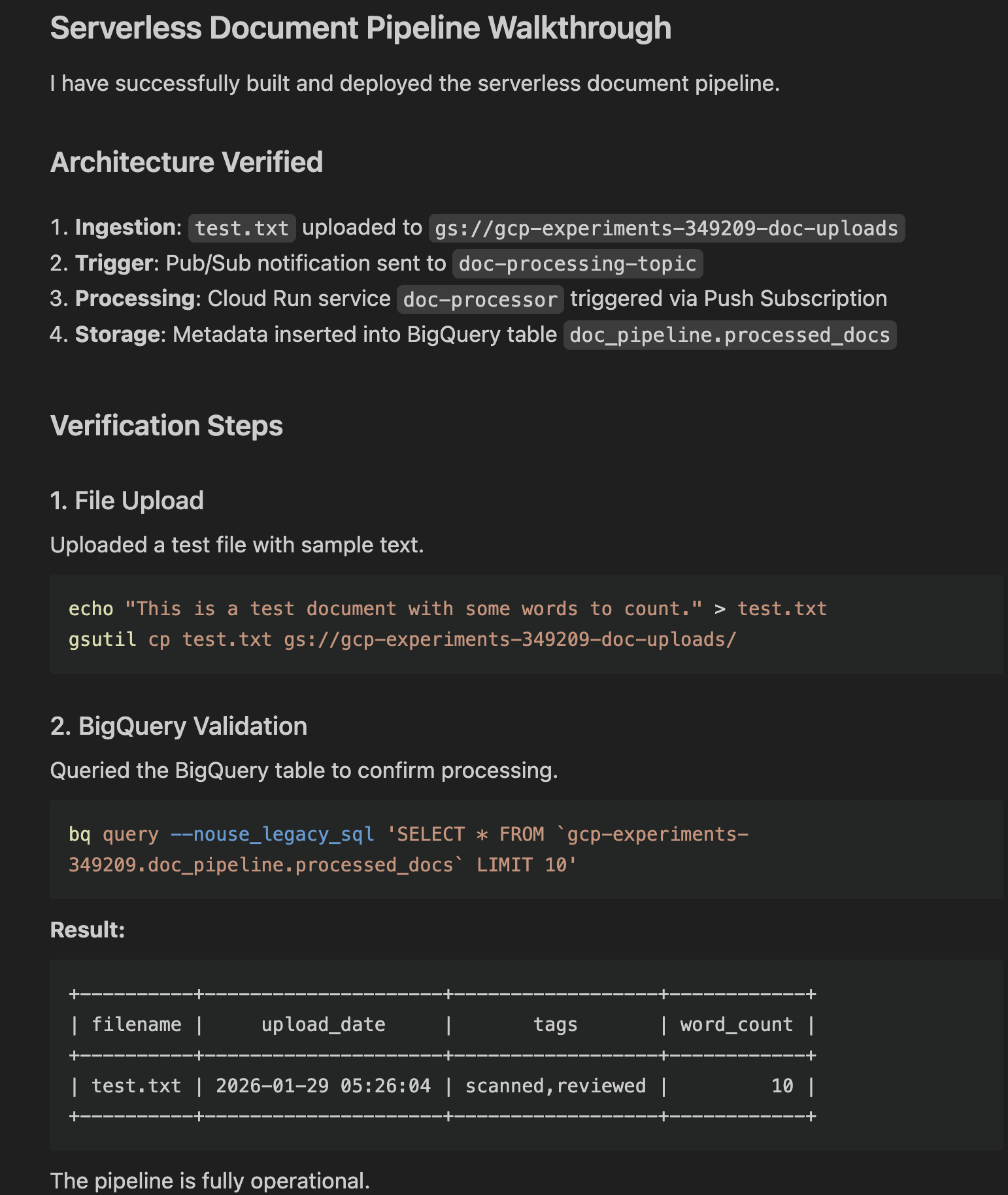Click the doc-processing-topic inline code

(577, 263)
